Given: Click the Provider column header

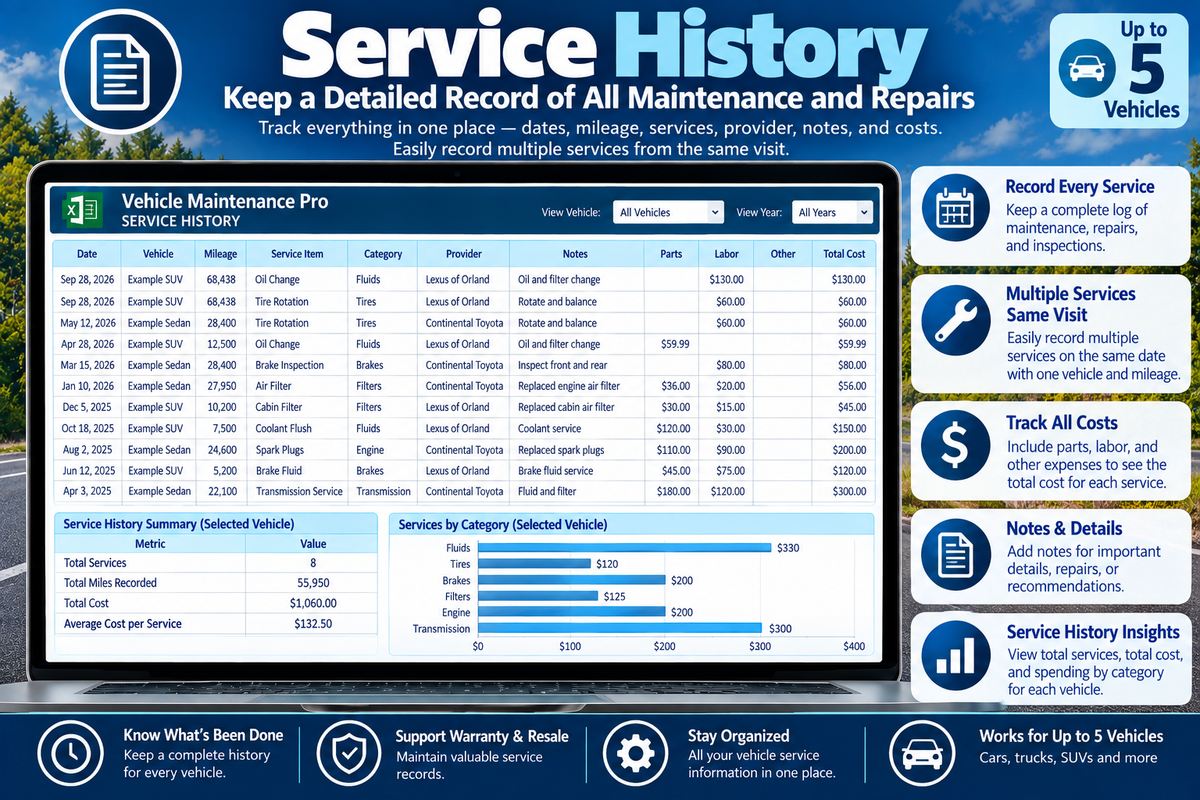Looking at the screenshot, I should click(464, 254).
